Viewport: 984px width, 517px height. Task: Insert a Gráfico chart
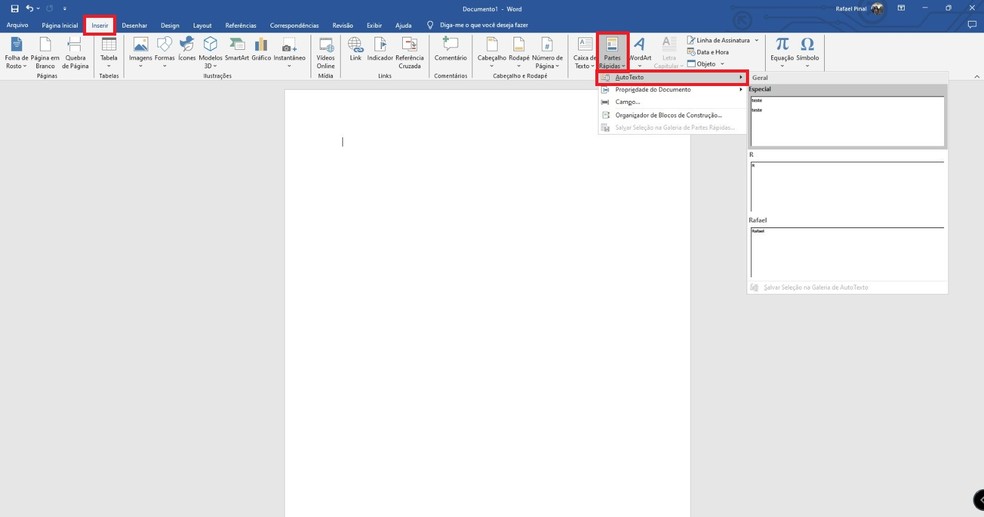point(261,49)
